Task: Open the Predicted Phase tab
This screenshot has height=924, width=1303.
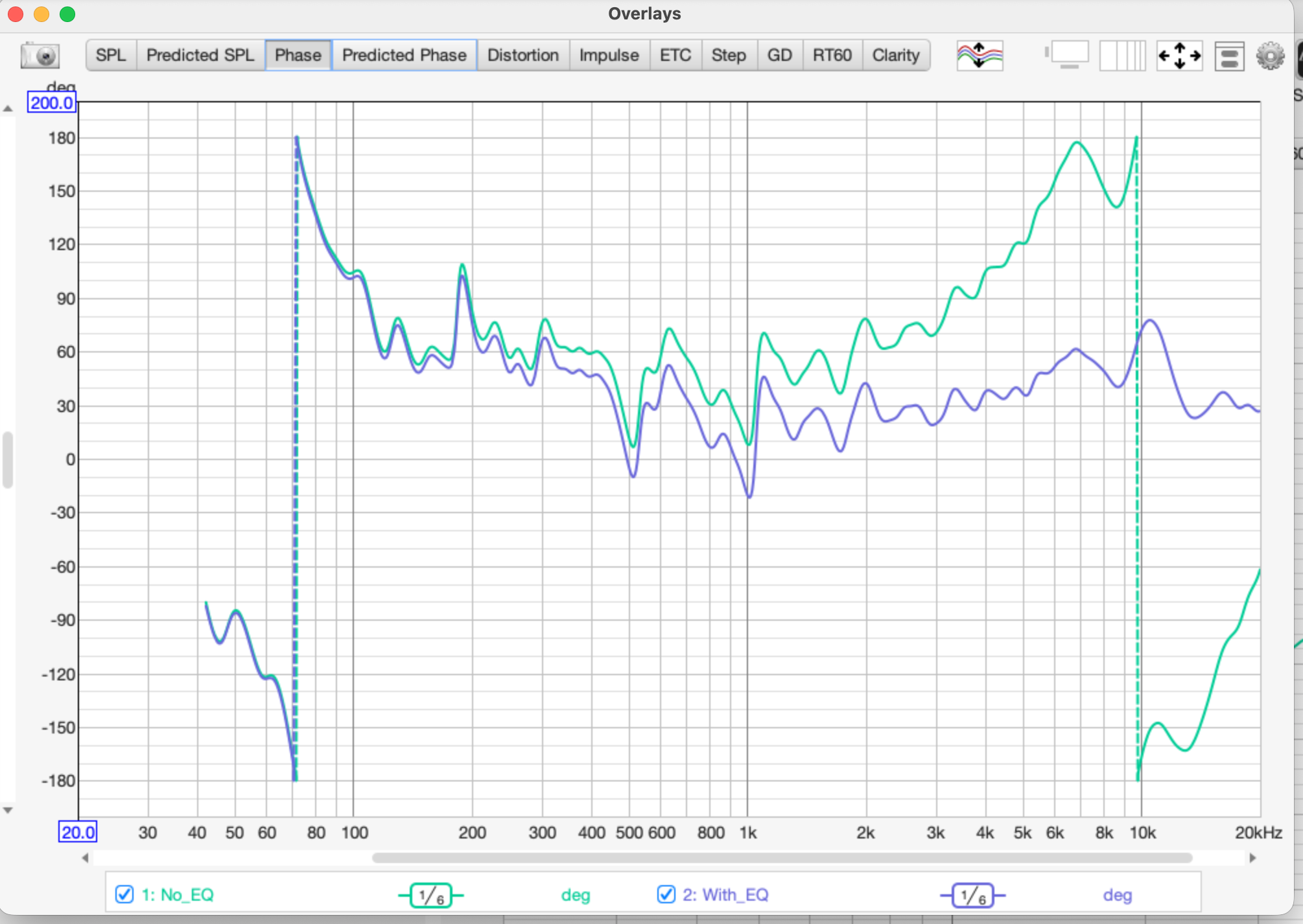Action: point(405,55)
